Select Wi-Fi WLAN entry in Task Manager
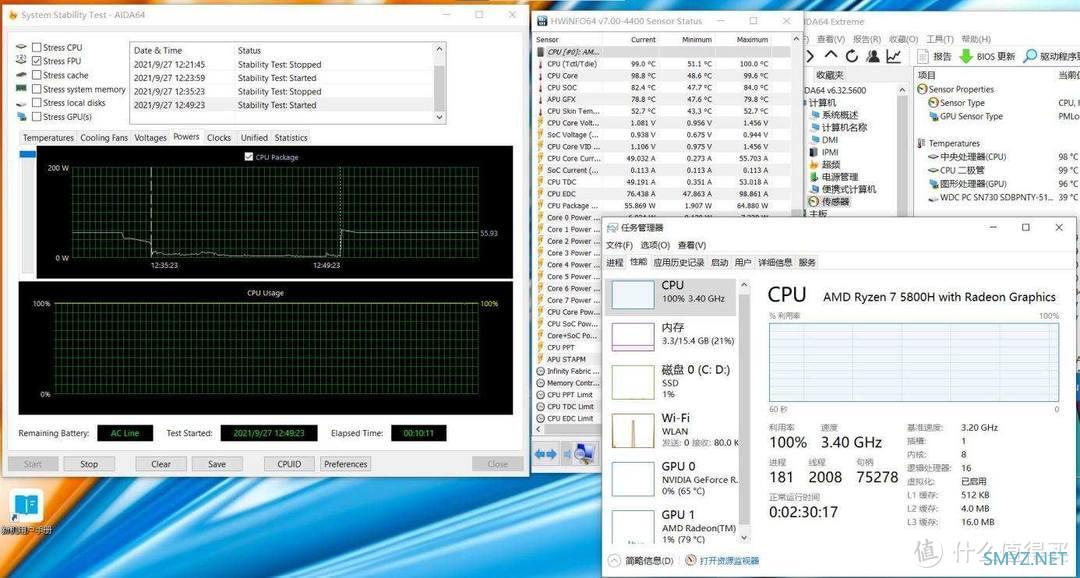 coord(673,430)
